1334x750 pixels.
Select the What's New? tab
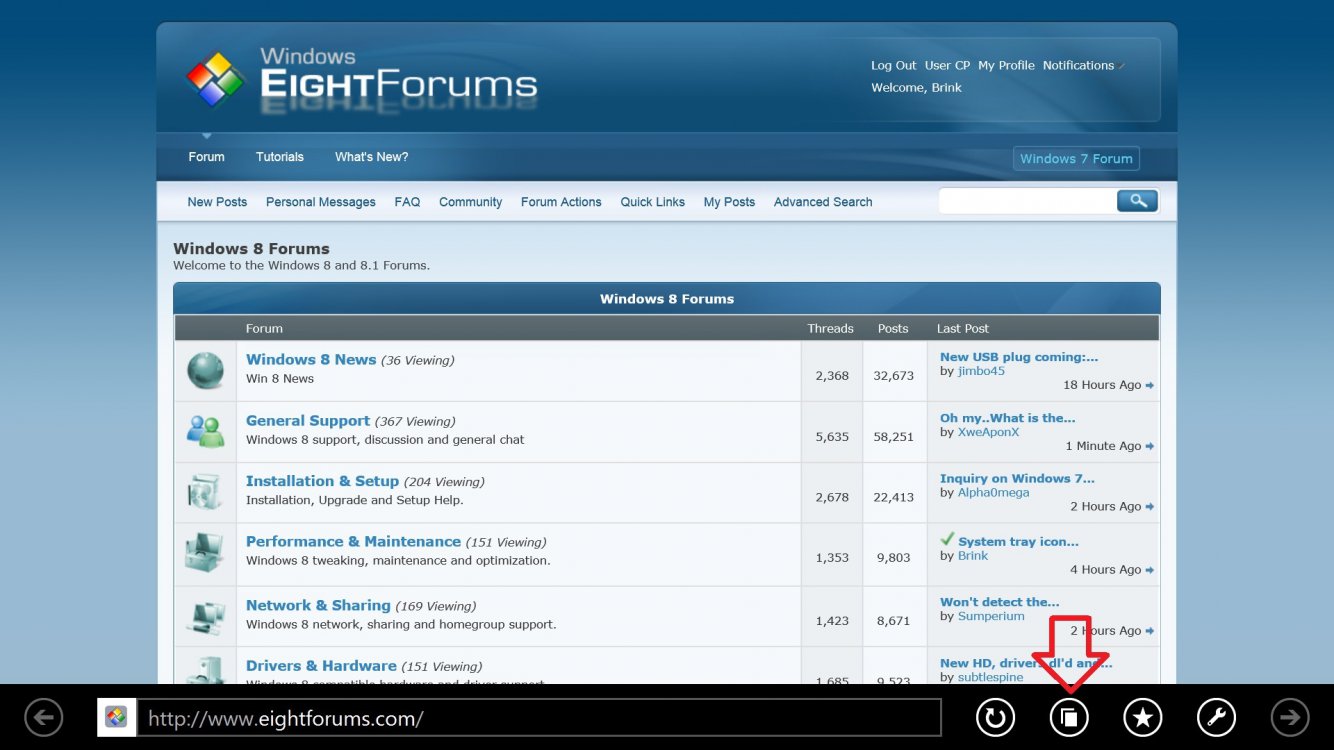371,157
